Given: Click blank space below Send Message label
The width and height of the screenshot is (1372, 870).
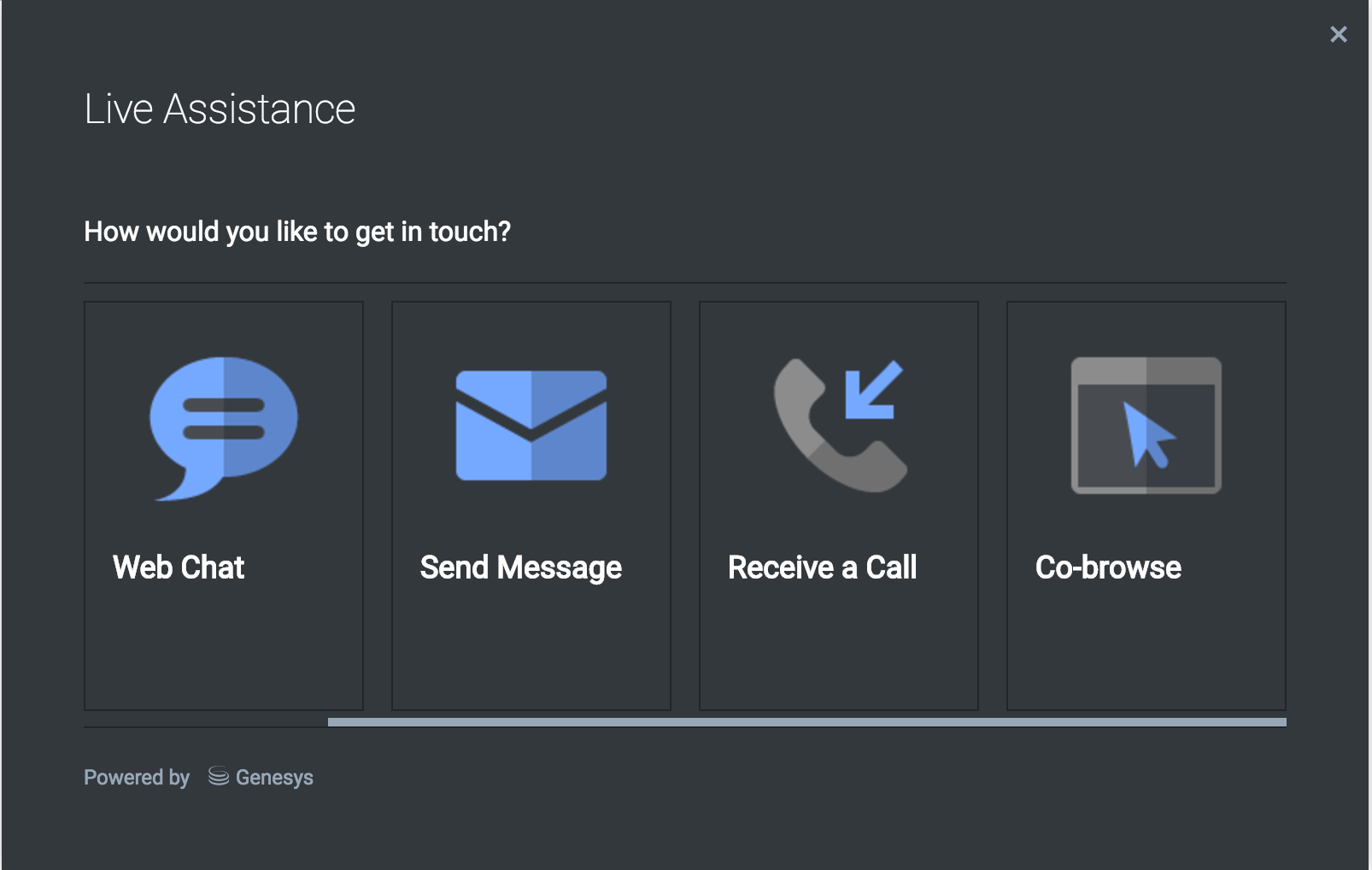Looking at the screenshot, I should (x=531, y=650).
